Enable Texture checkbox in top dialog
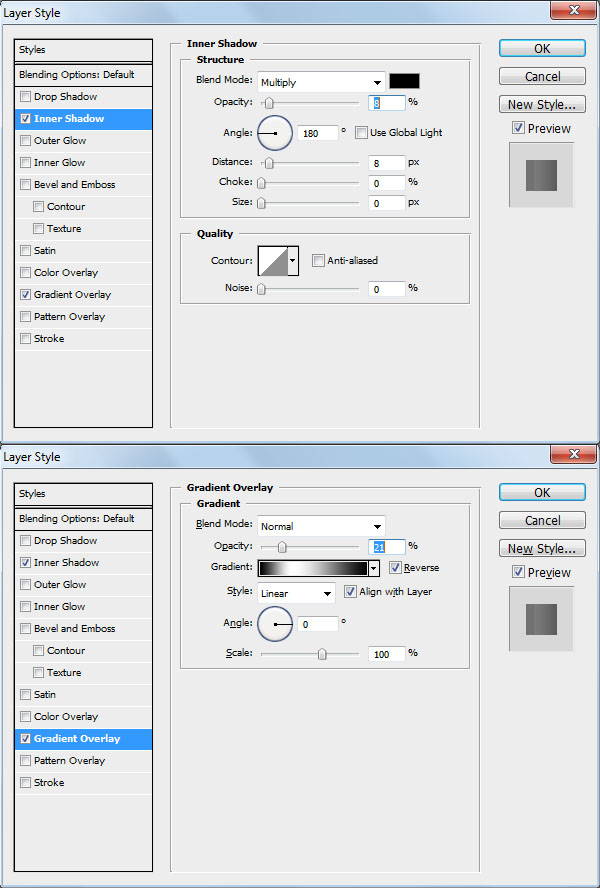 point(39,229)
